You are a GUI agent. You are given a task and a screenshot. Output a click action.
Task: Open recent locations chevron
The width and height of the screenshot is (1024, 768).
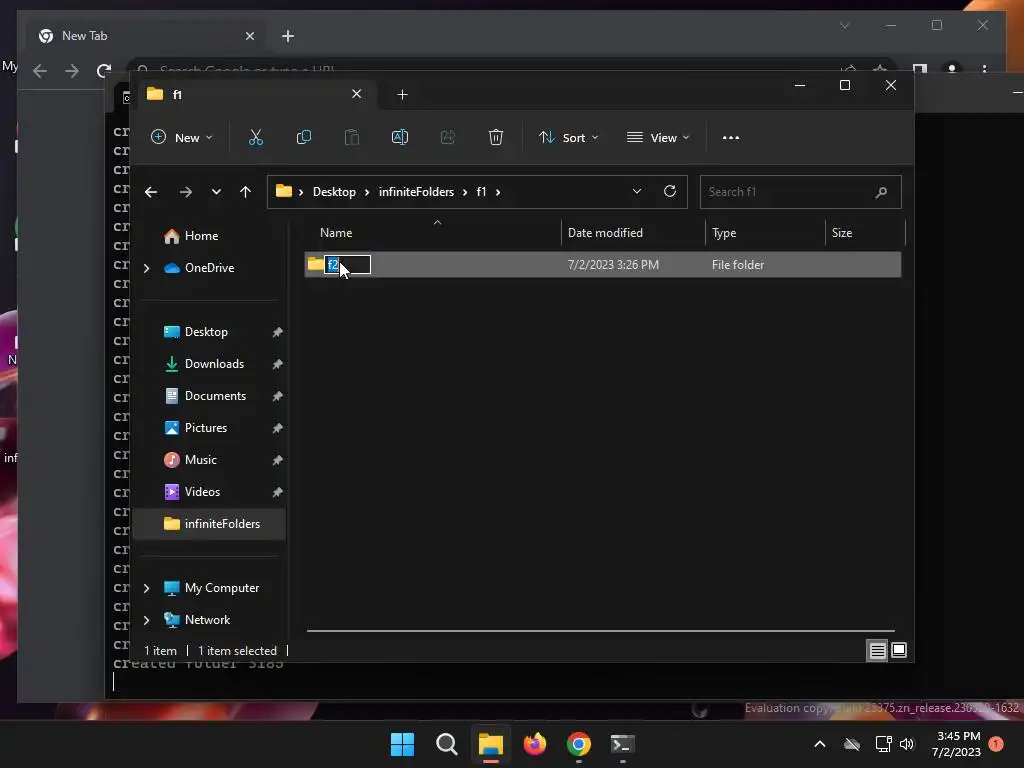[216, 192]
